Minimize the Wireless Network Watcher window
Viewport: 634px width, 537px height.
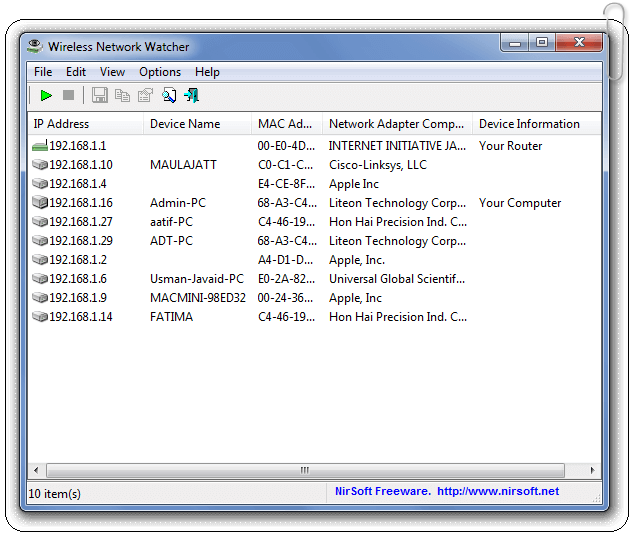pos(515,43)
